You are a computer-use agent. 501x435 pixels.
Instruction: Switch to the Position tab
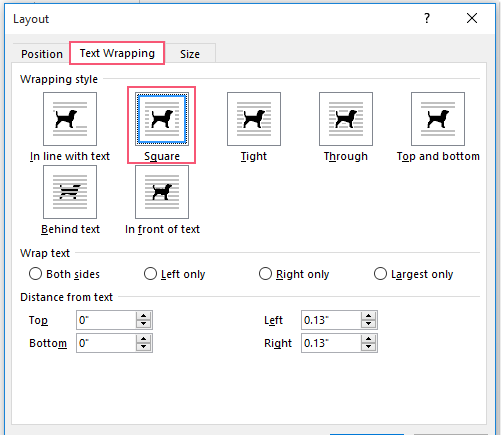click(42, 54)
